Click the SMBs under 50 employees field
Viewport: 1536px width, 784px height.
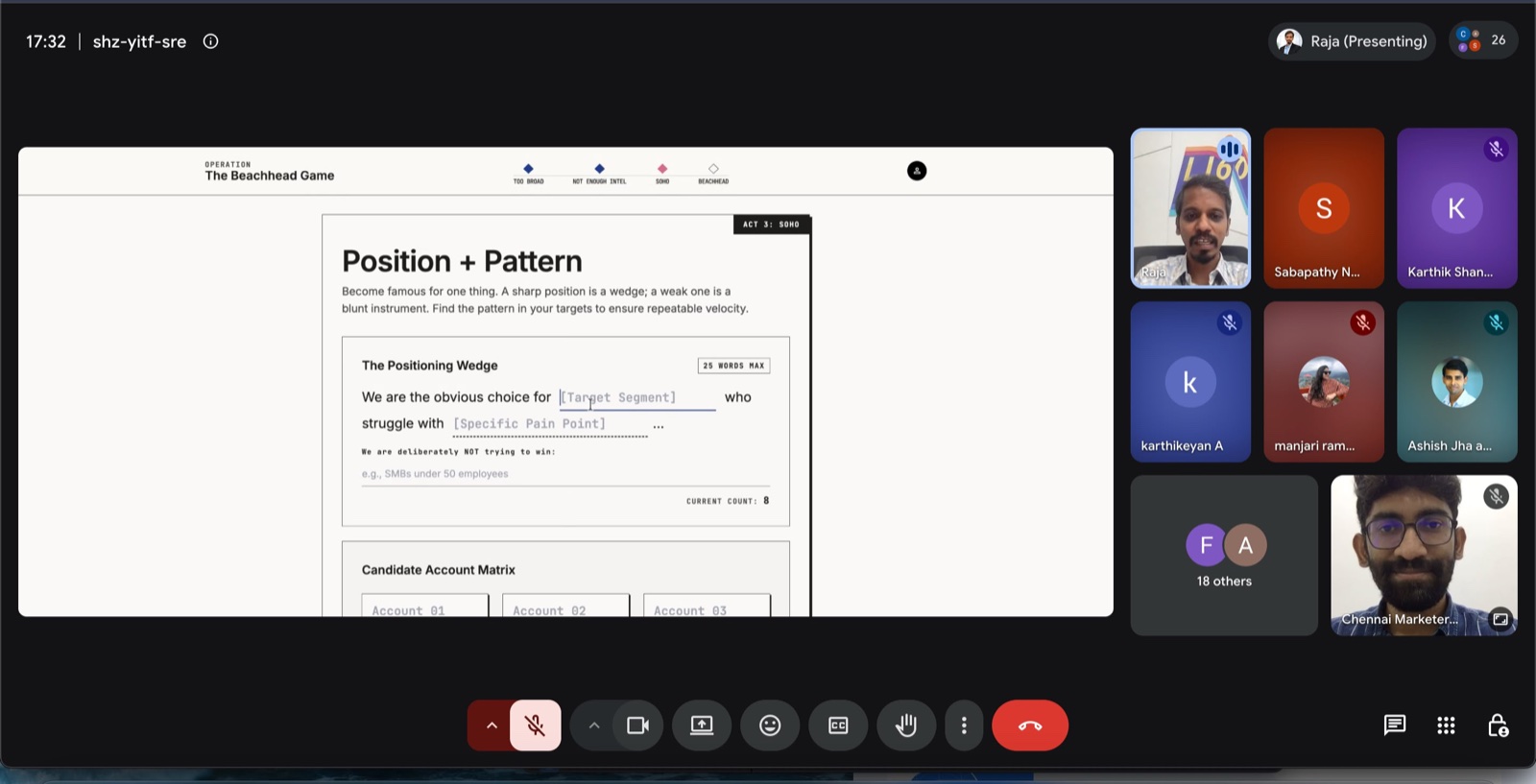coord(565,474)
